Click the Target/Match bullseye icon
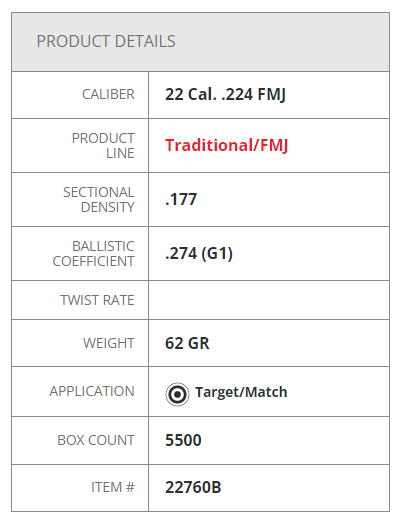This screenshot has height=525, width=402. click(x=177, y=394)
